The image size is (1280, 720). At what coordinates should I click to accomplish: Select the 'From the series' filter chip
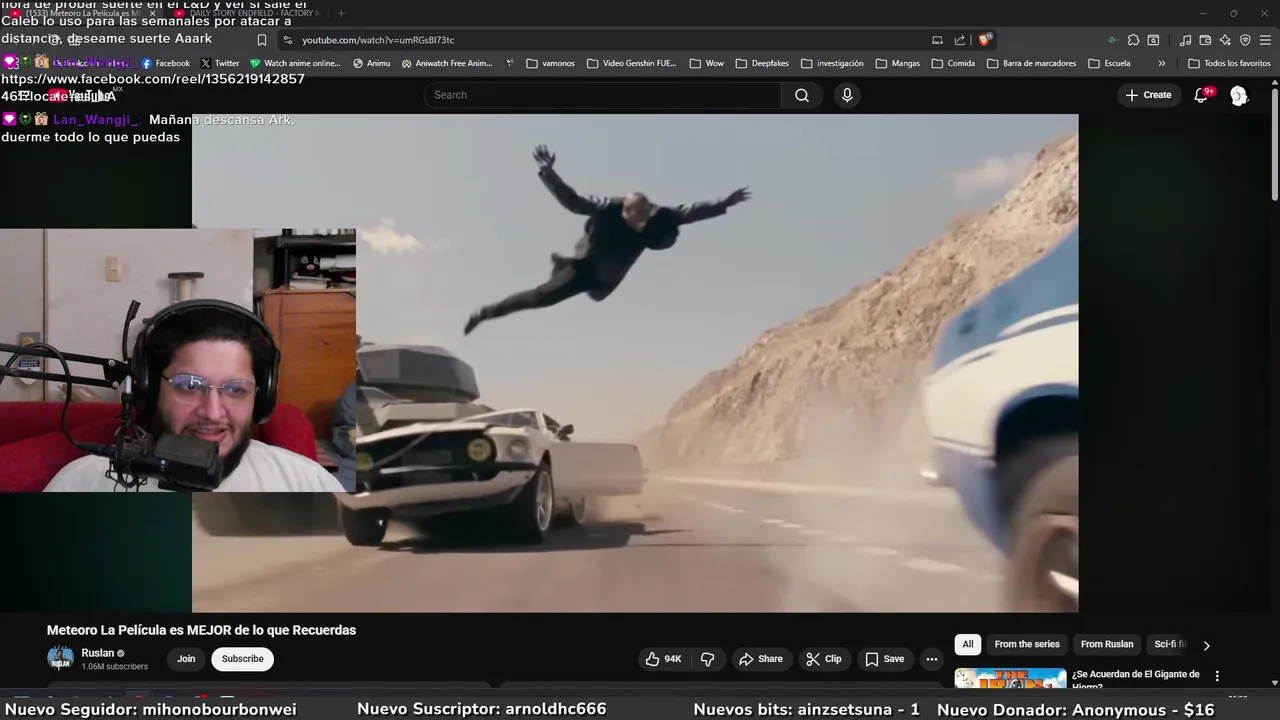[1027, 645]
